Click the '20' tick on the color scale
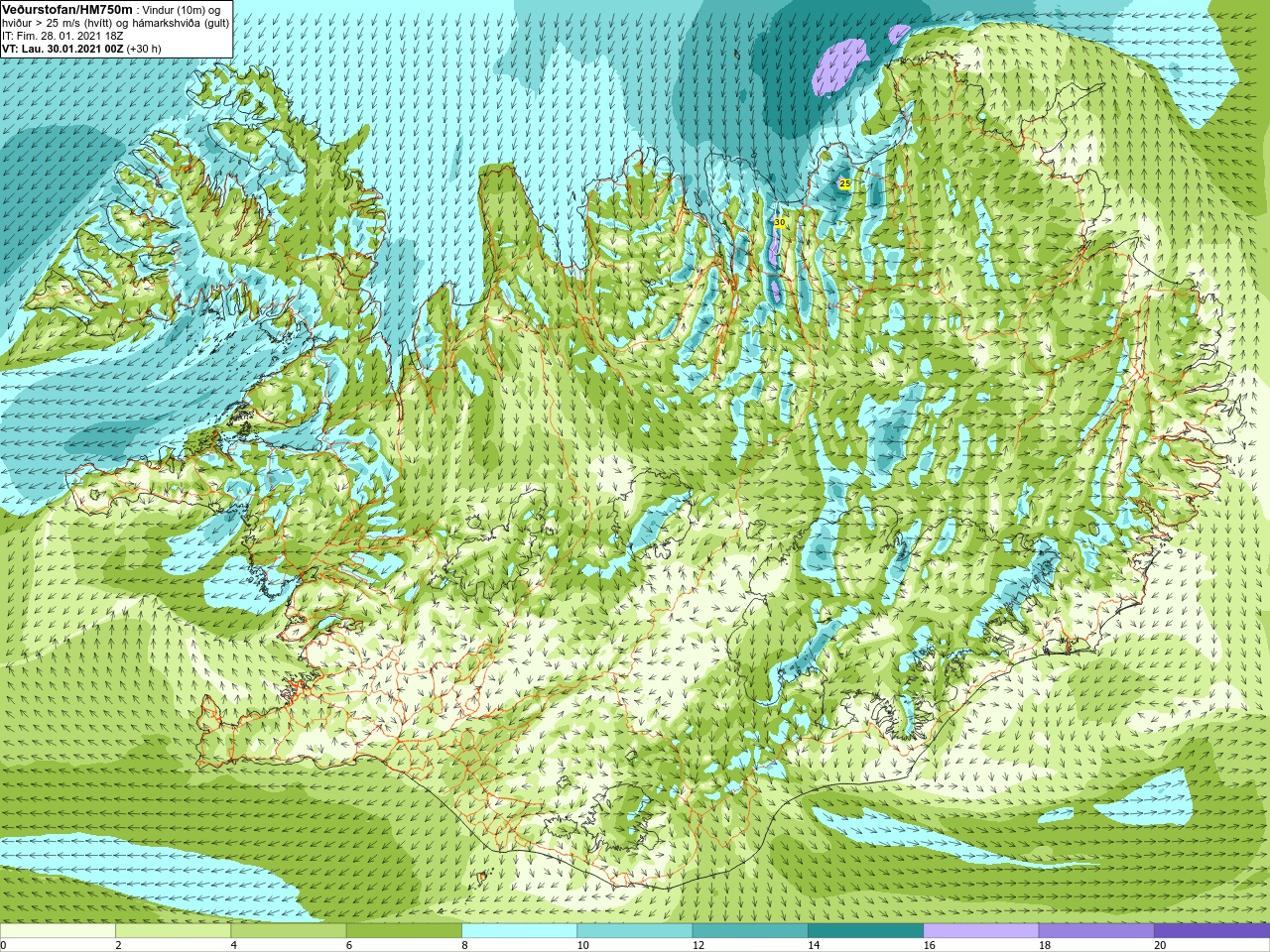This screenshot has width=1270, height=952. pyautogui.click(x=1160, y=945)
